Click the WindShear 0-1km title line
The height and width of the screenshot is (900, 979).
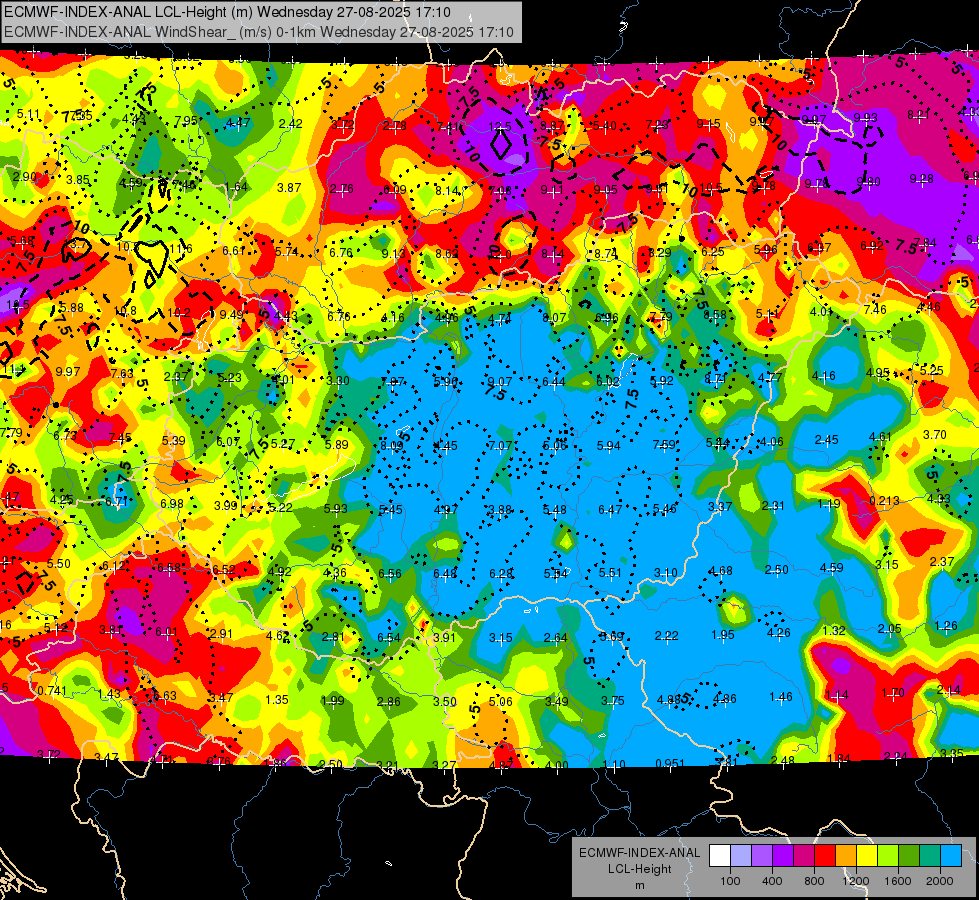pos(258,32)
